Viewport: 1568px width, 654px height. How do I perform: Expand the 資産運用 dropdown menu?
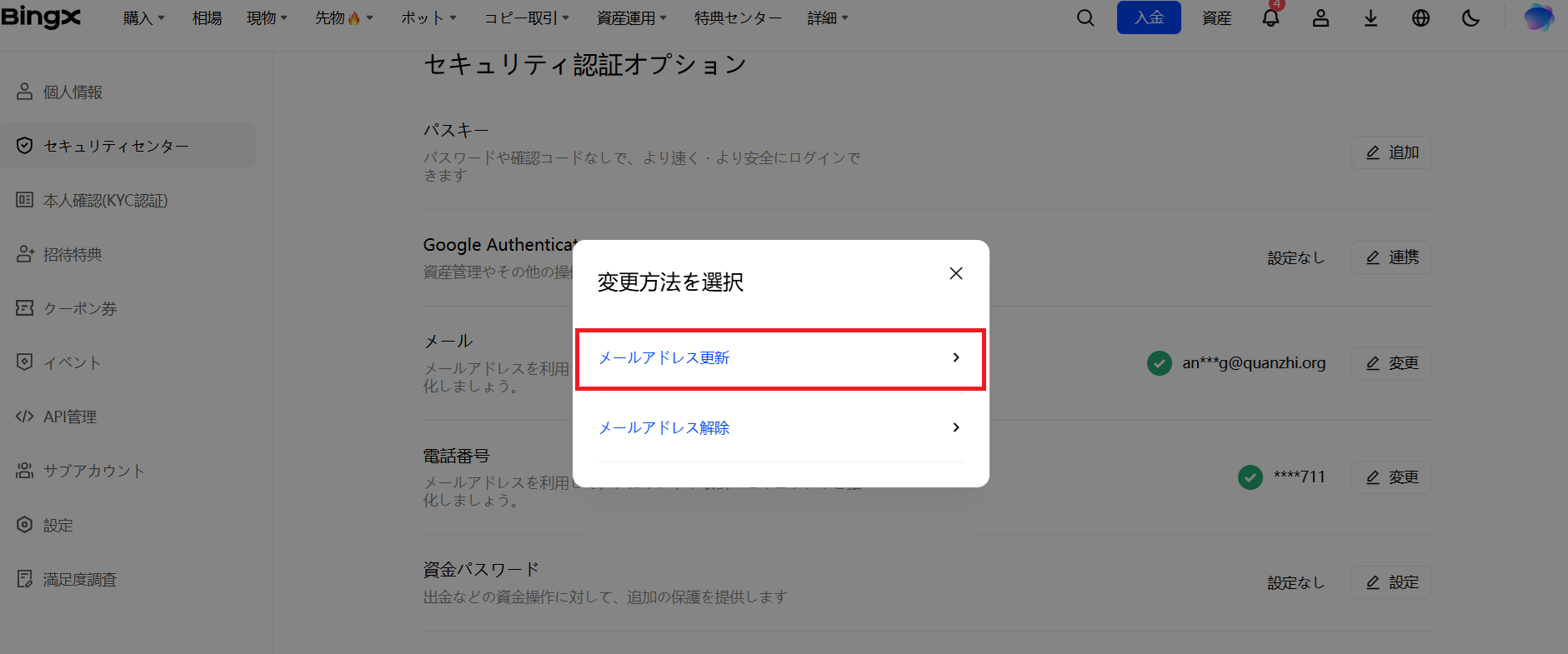click(631, 18)
